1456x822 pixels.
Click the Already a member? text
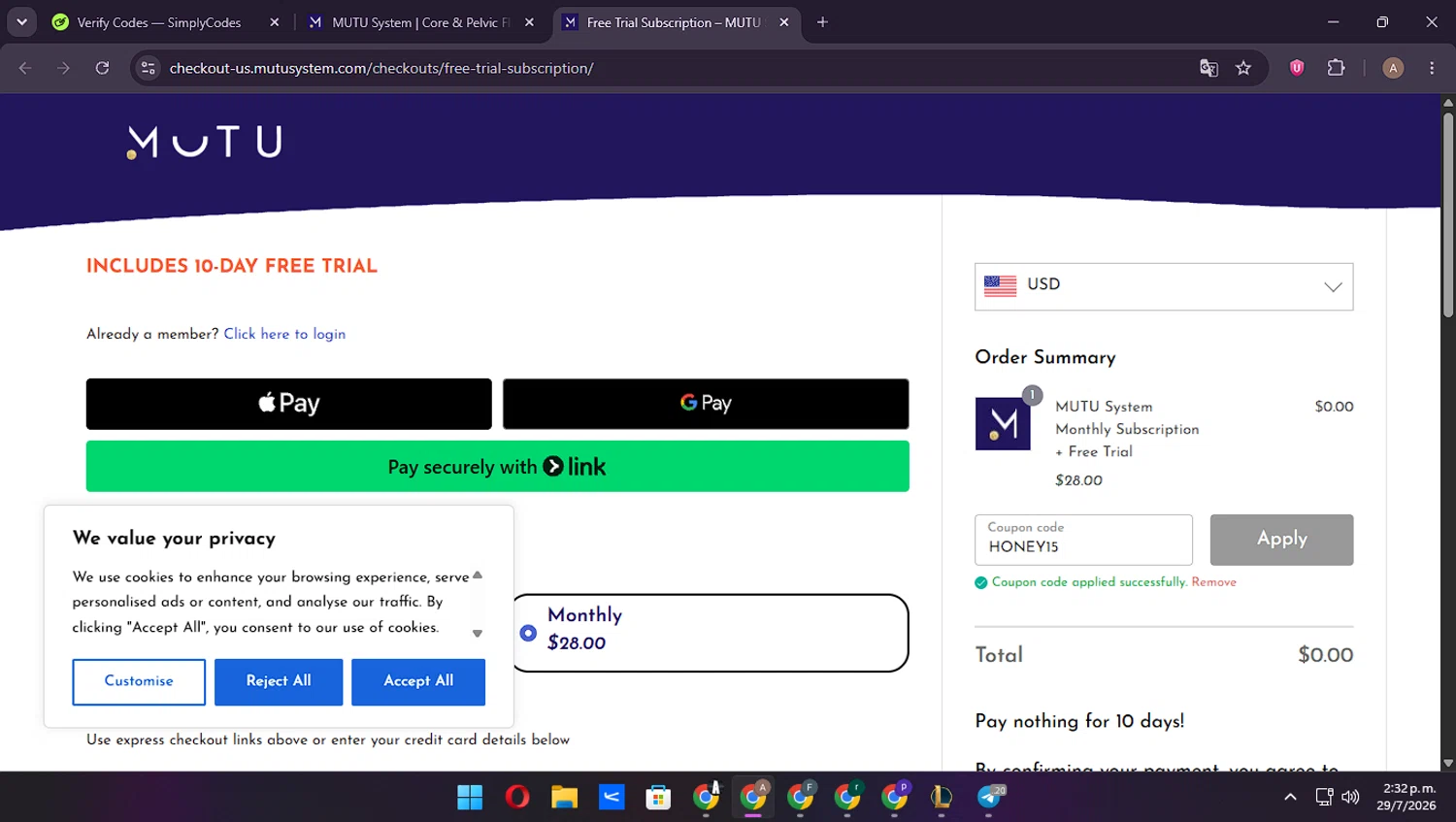coord(152,334)
